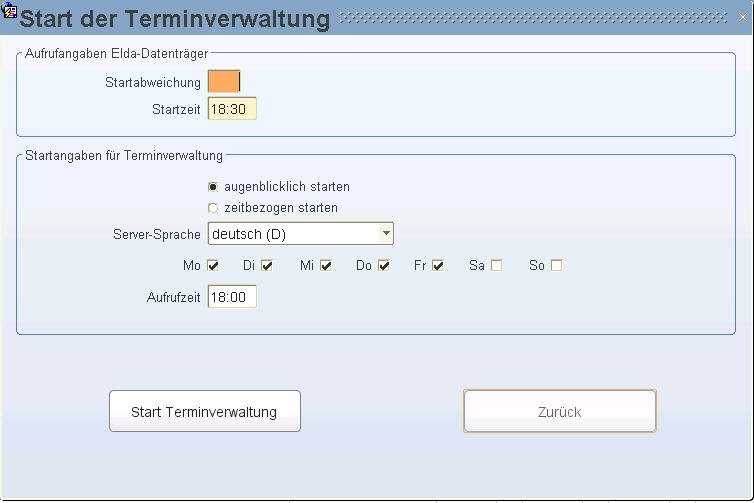Select augenblicklich starten radio option
Viewport: 754px width, 503px height.
[213, 187]
